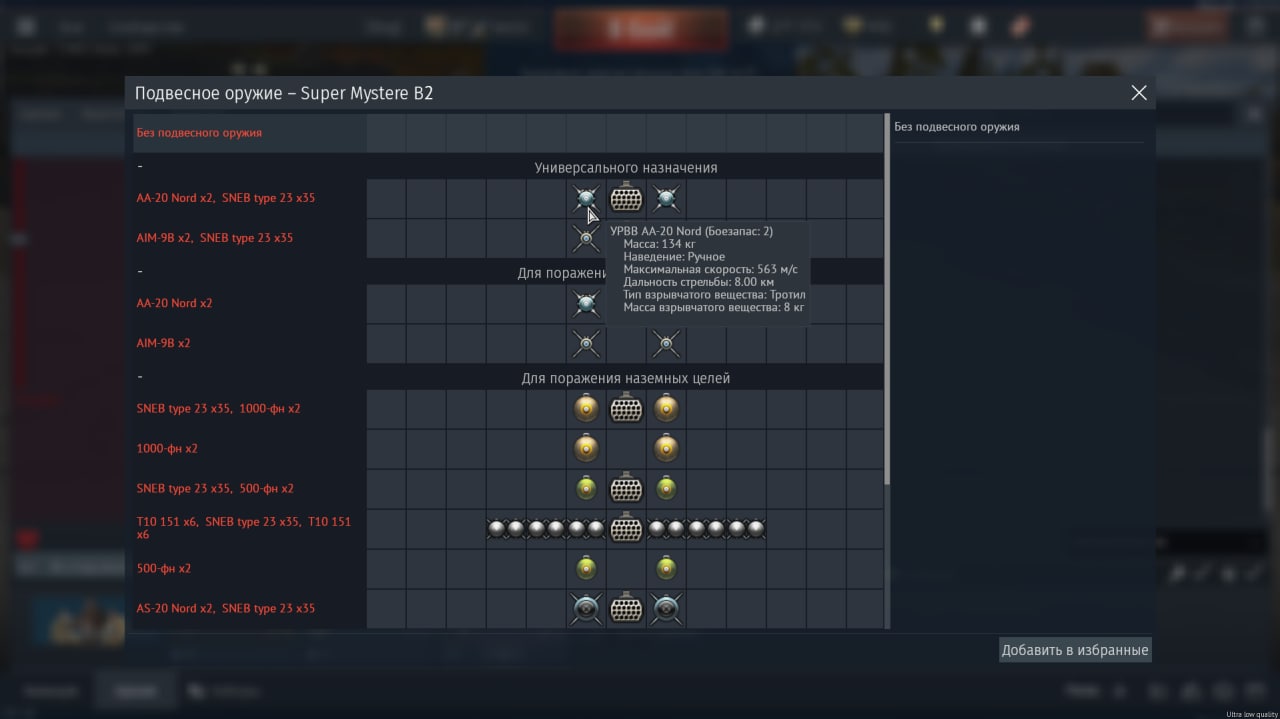Screen dimensions: 1280x719
Task: Click the Универсального назначения section header
Action: pos(626,168)
